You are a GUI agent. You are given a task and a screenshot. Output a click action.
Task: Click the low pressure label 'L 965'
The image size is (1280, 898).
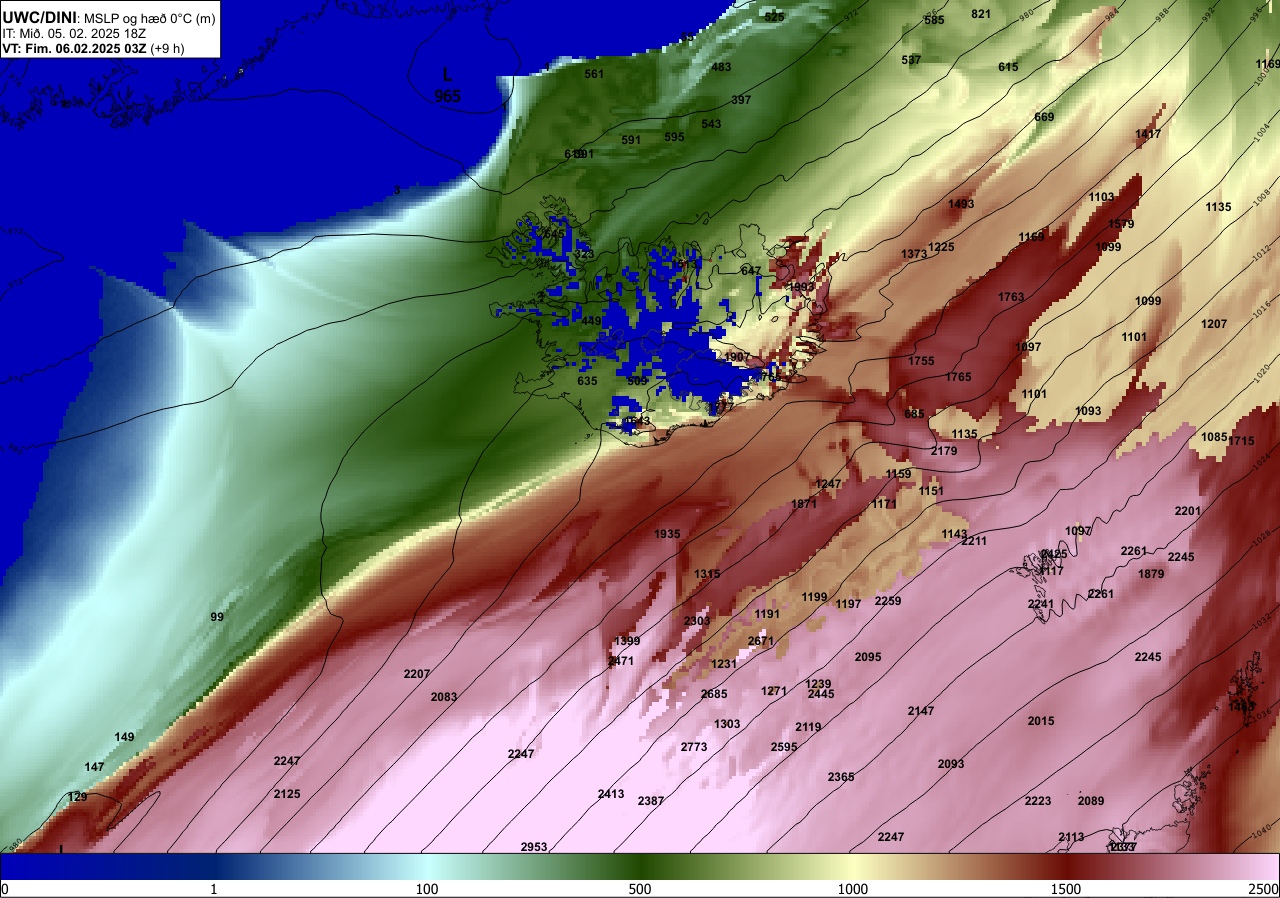tap(447, 85)
